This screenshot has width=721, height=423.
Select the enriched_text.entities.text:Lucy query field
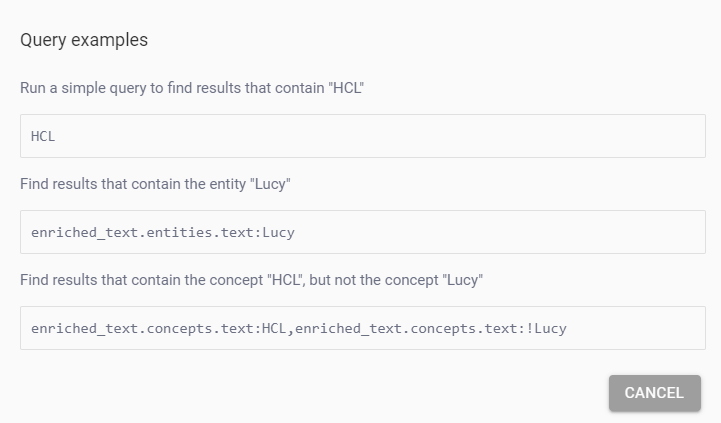click(363, 232)
